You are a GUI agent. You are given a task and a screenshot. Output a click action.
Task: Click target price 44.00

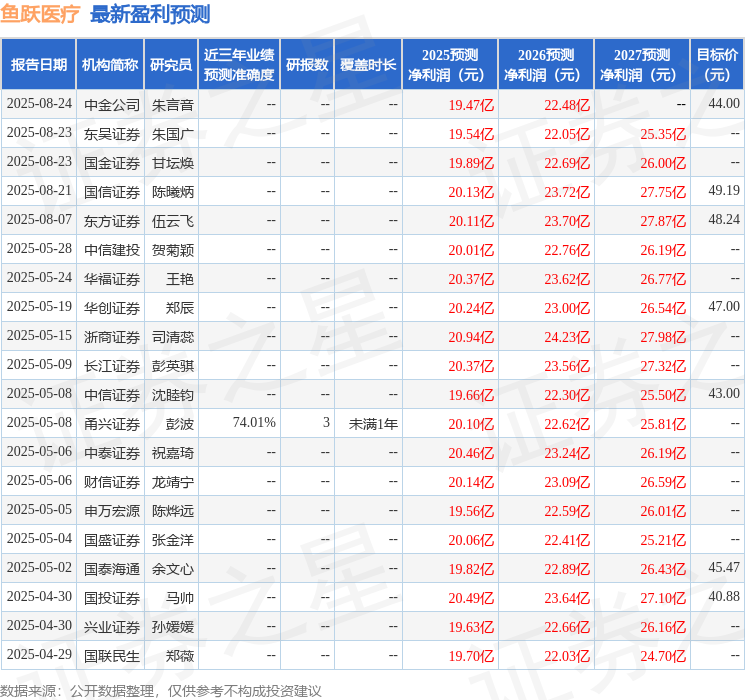pyautogui.click(x=724, y=104)
